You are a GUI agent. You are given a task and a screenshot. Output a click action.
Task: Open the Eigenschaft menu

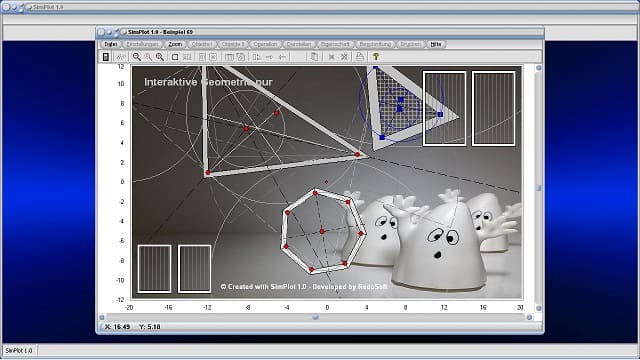pyautogui.click(x=335, y=44)
